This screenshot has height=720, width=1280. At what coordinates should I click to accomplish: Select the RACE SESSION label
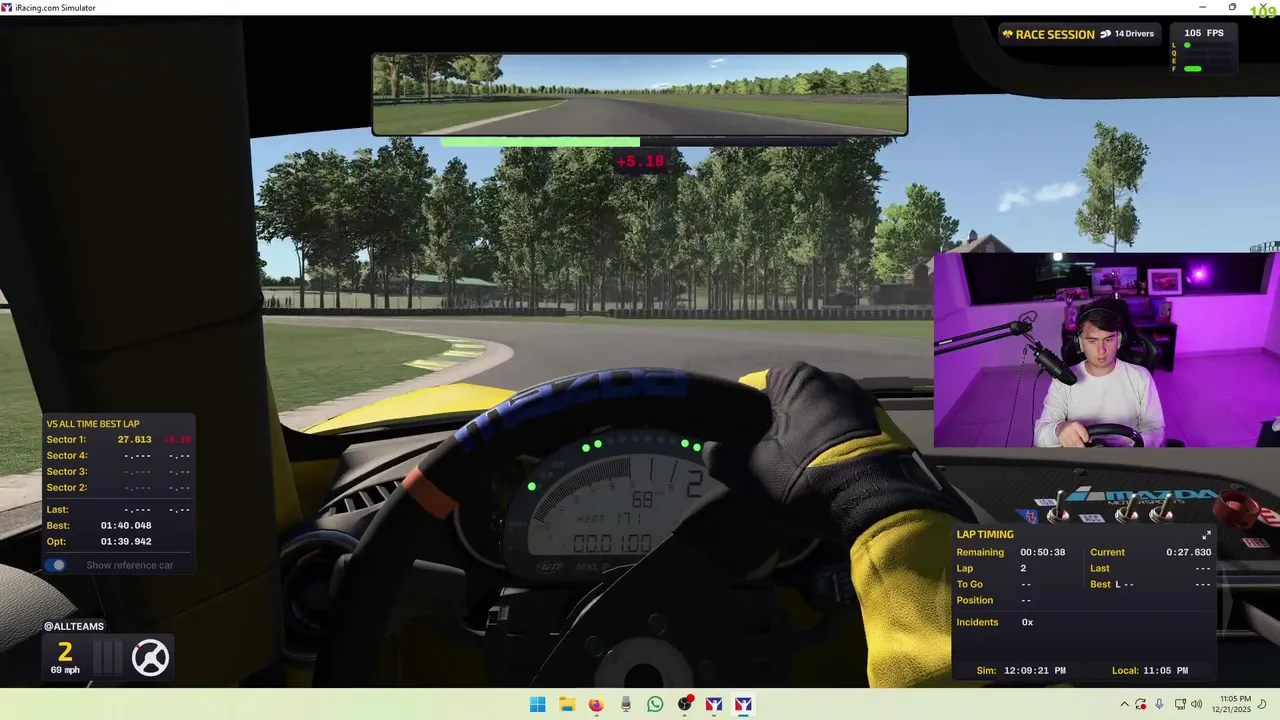click(x=1055, y=34)
